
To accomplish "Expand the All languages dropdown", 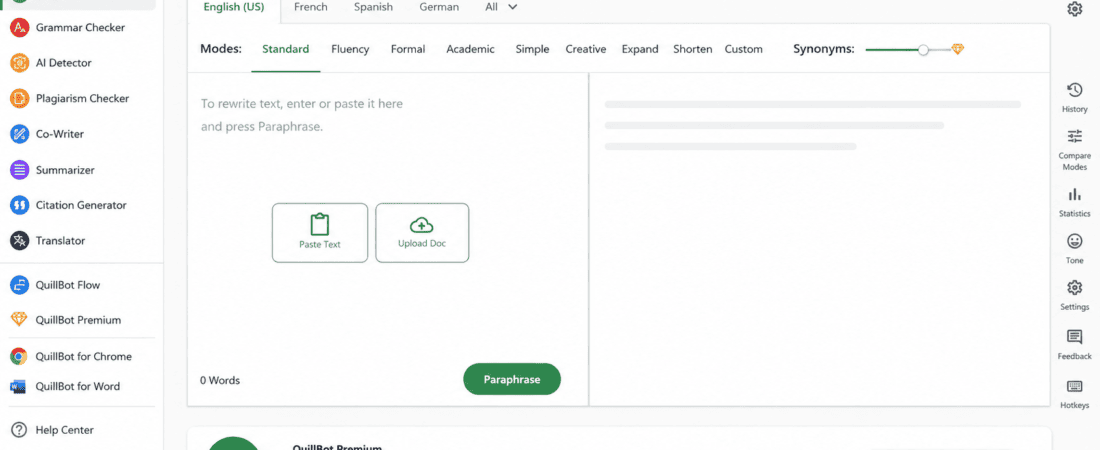I will pyautogui.click(x=502, y=7).
